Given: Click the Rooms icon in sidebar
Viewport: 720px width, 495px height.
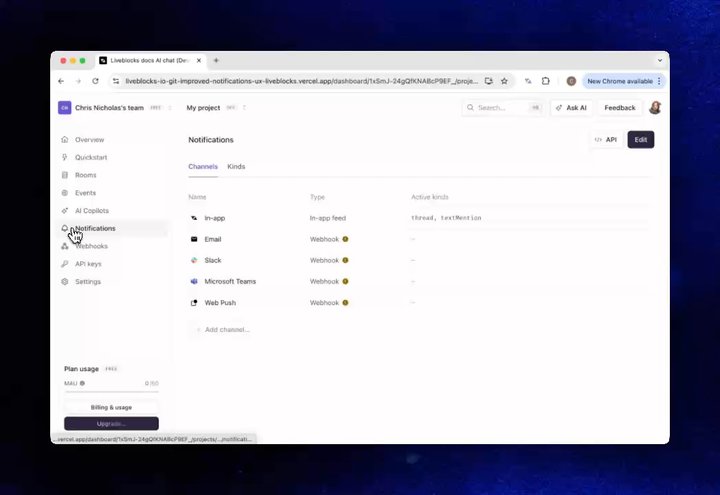Looking at the screenshot, I should point(65,175).
